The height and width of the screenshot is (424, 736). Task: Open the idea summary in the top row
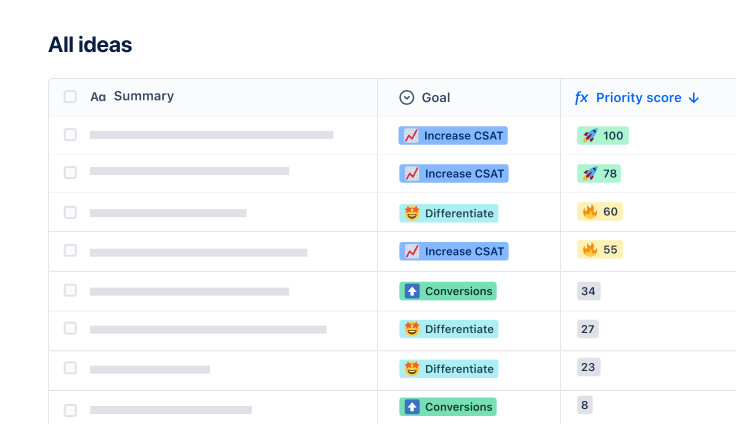click(211, 134)
